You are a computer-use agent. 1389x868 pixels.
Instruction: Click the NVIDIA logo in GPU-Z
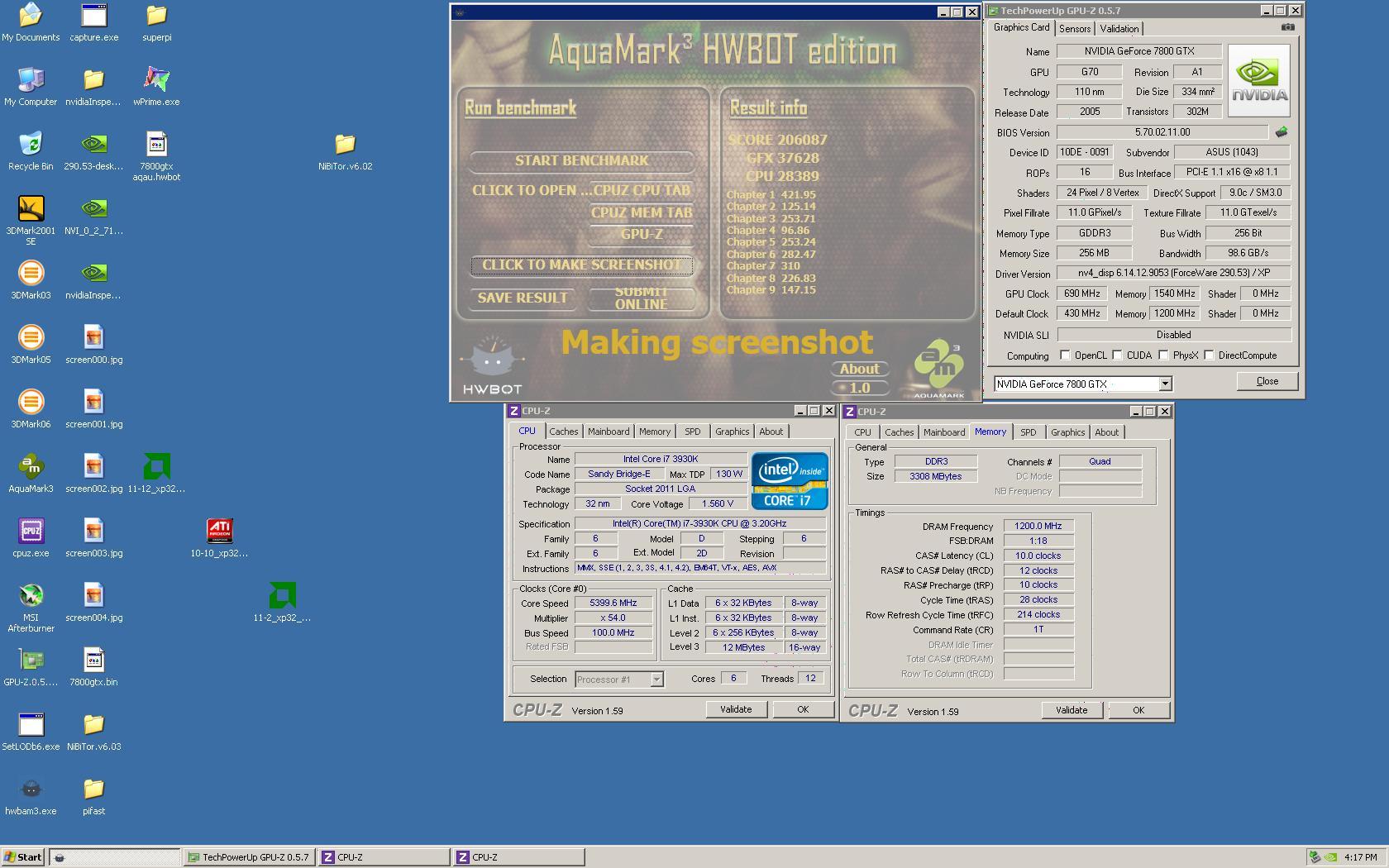tap(1258, 80)
